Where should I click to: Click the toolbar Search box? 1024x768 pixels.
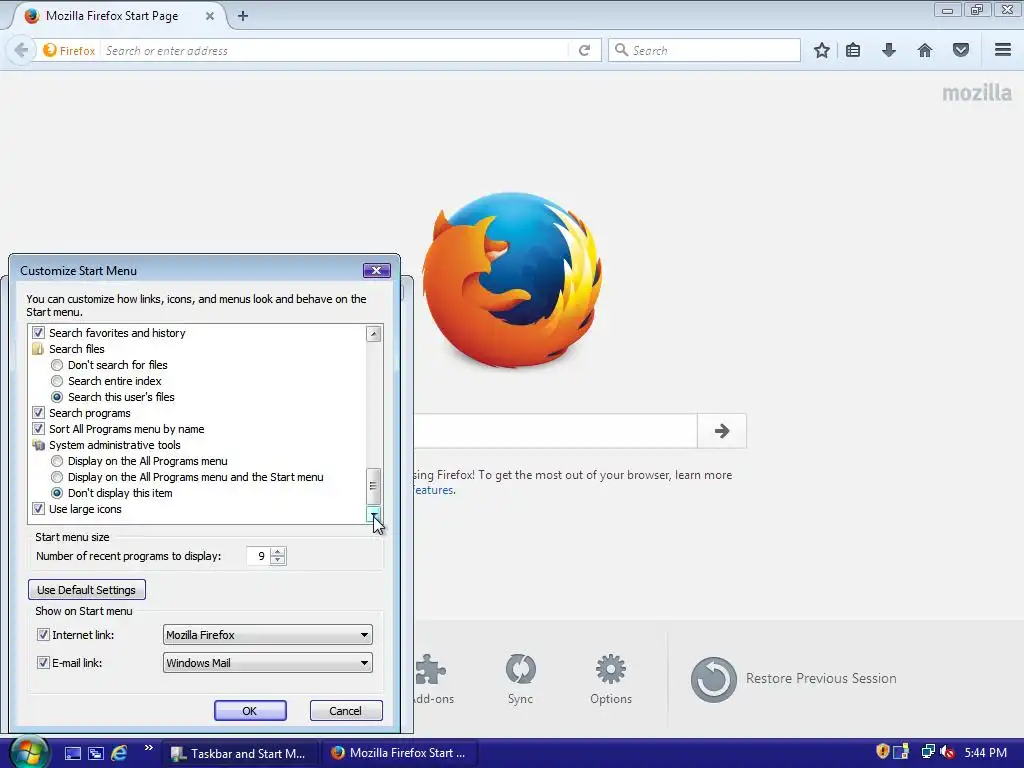704,50
